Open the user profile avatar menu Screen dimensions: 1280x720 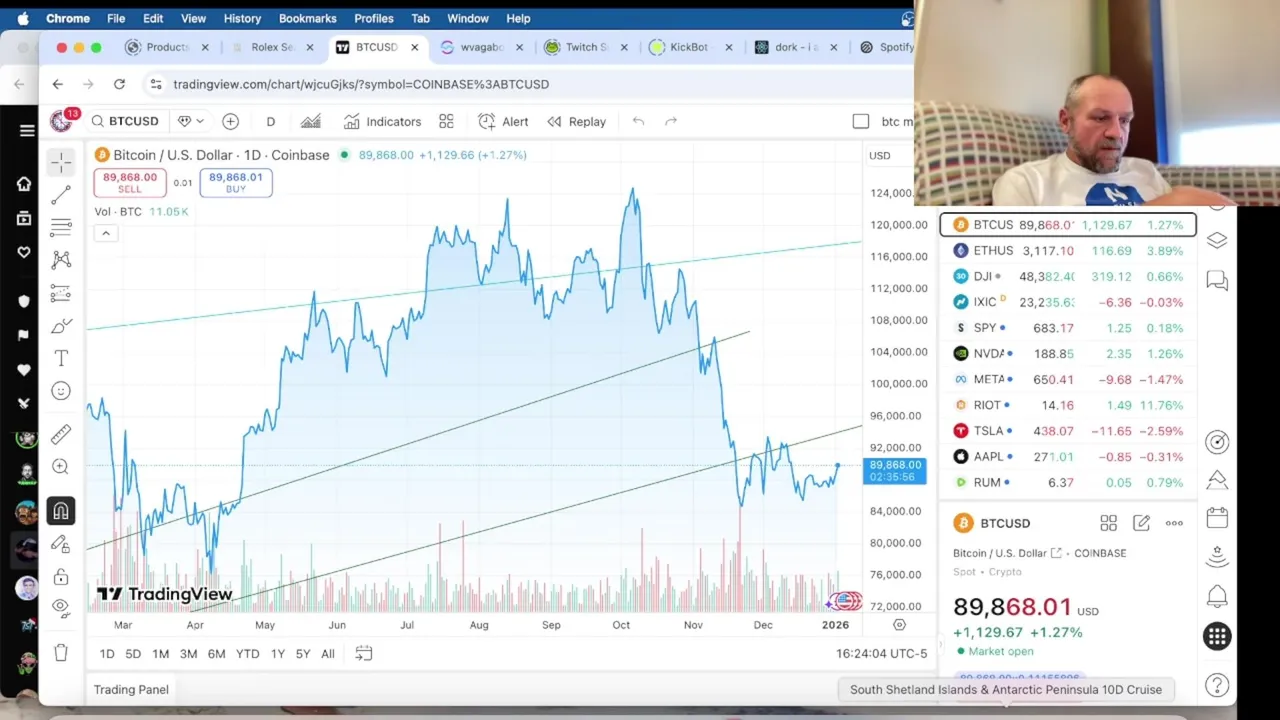coord(61,121)
